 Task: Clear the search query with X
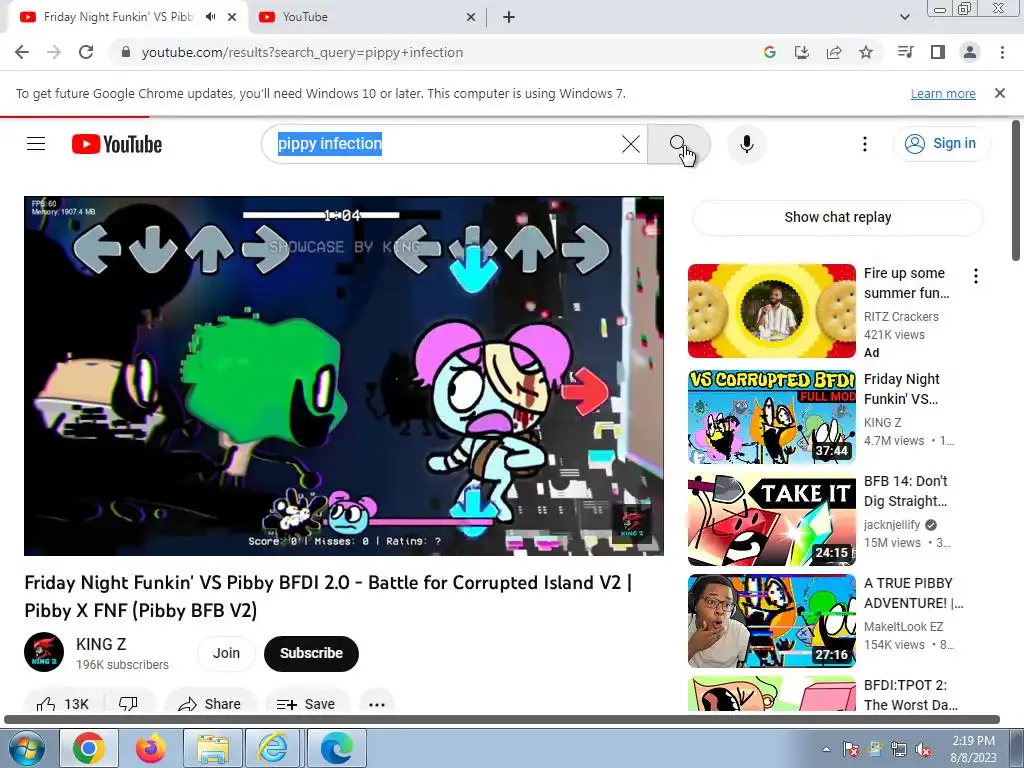631,144
